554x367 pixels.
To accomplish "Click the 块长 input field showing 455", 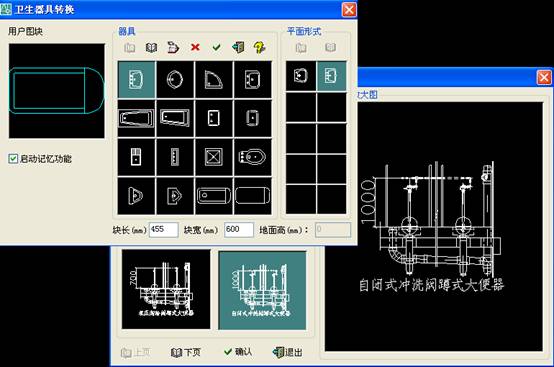I will [x=164, y=230].
